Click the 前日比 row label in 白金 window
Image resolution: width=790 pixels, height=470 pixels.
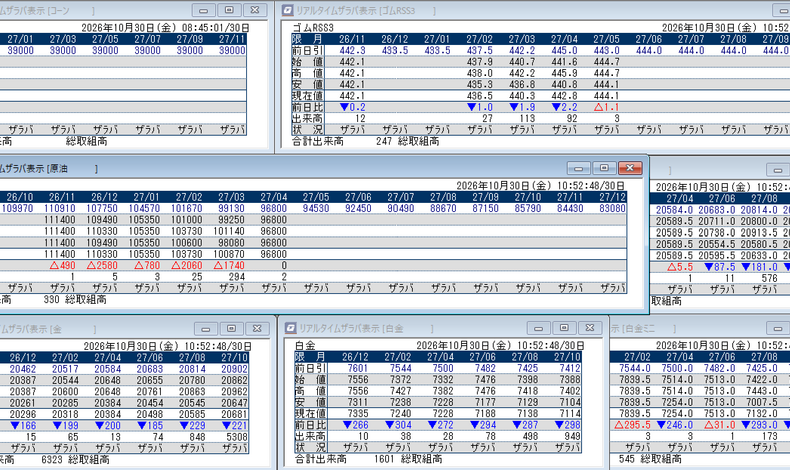310,425
